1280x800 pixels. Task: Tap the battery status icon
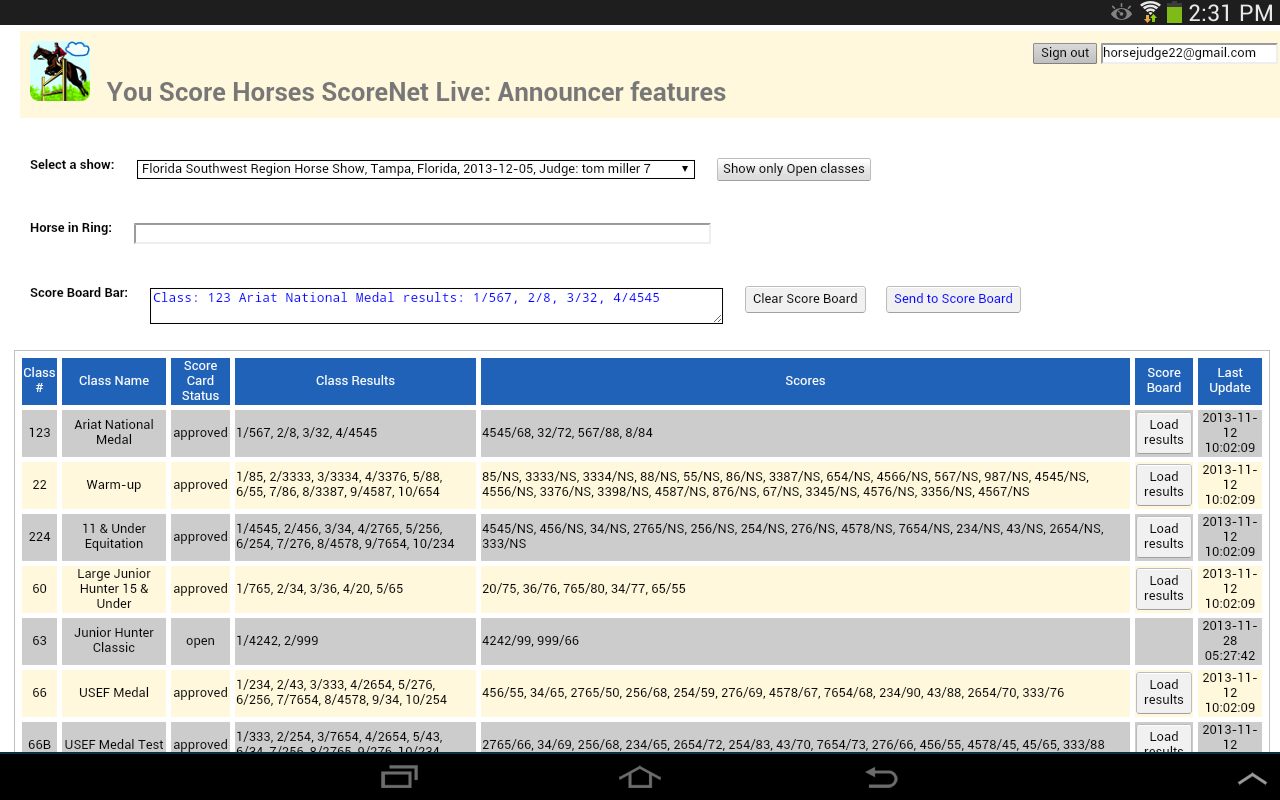[1174, 13]
